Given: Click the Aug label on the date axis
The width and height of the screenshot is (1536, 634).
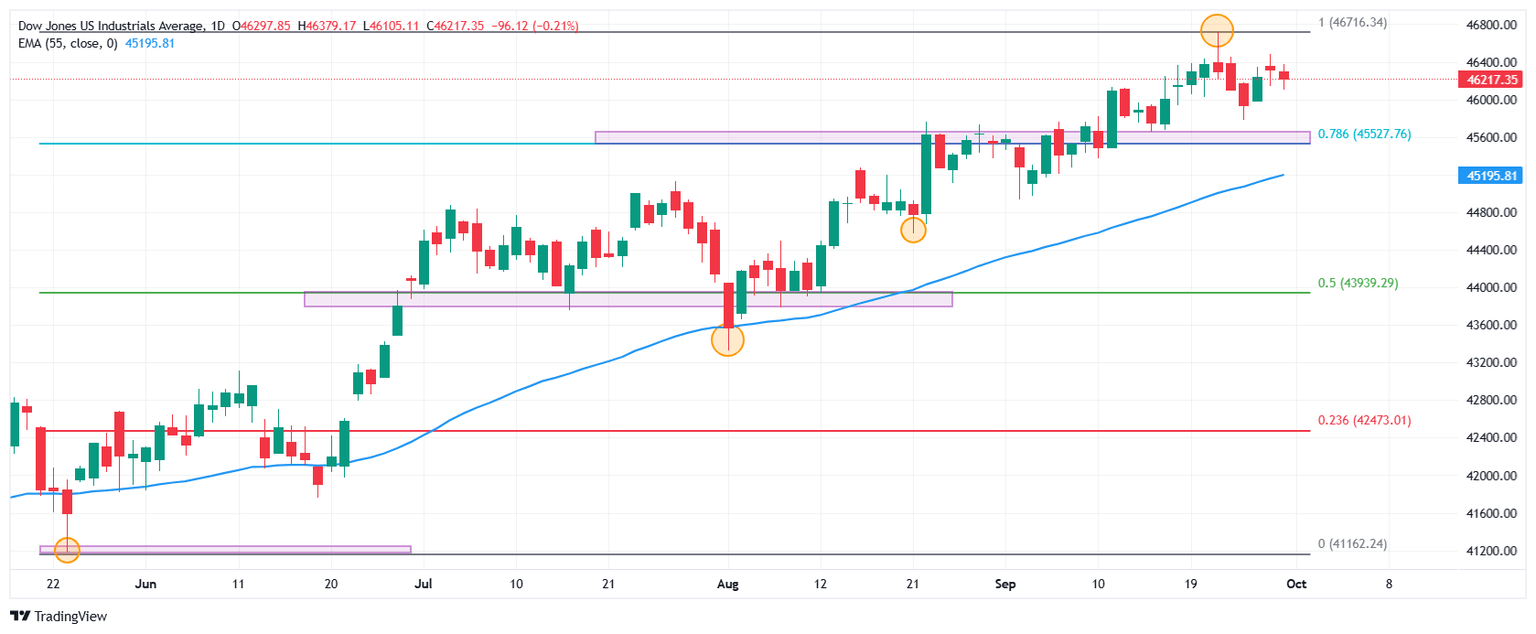Looking at the screenshot, I should pos(728,583).
